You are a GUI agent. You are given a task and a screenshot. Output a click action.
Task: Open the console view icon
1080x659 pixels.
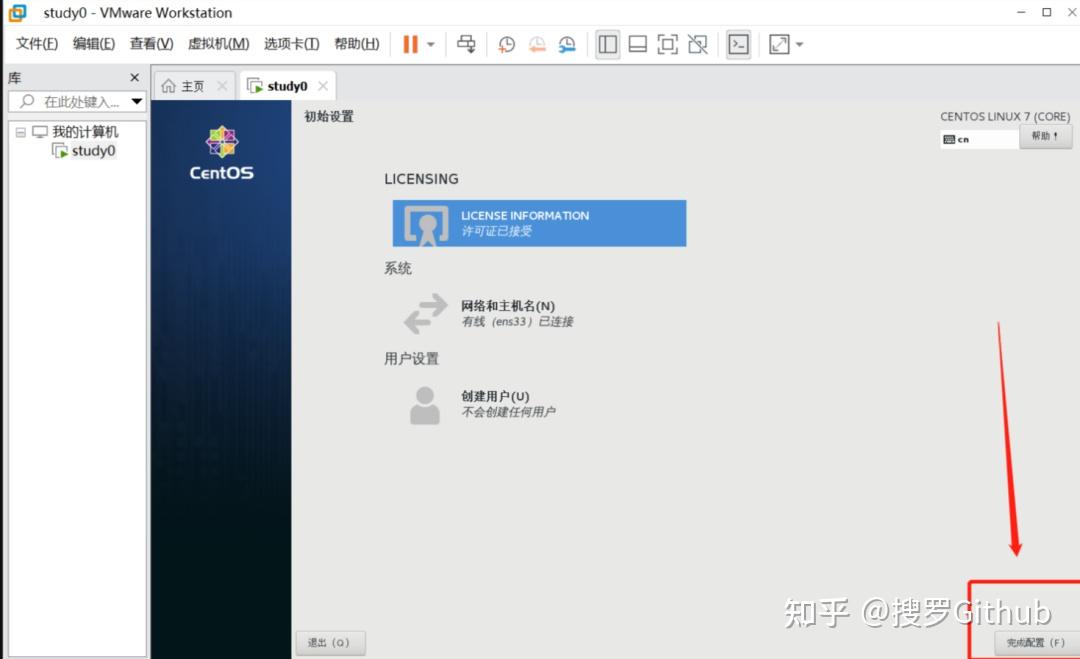point(738,45)
